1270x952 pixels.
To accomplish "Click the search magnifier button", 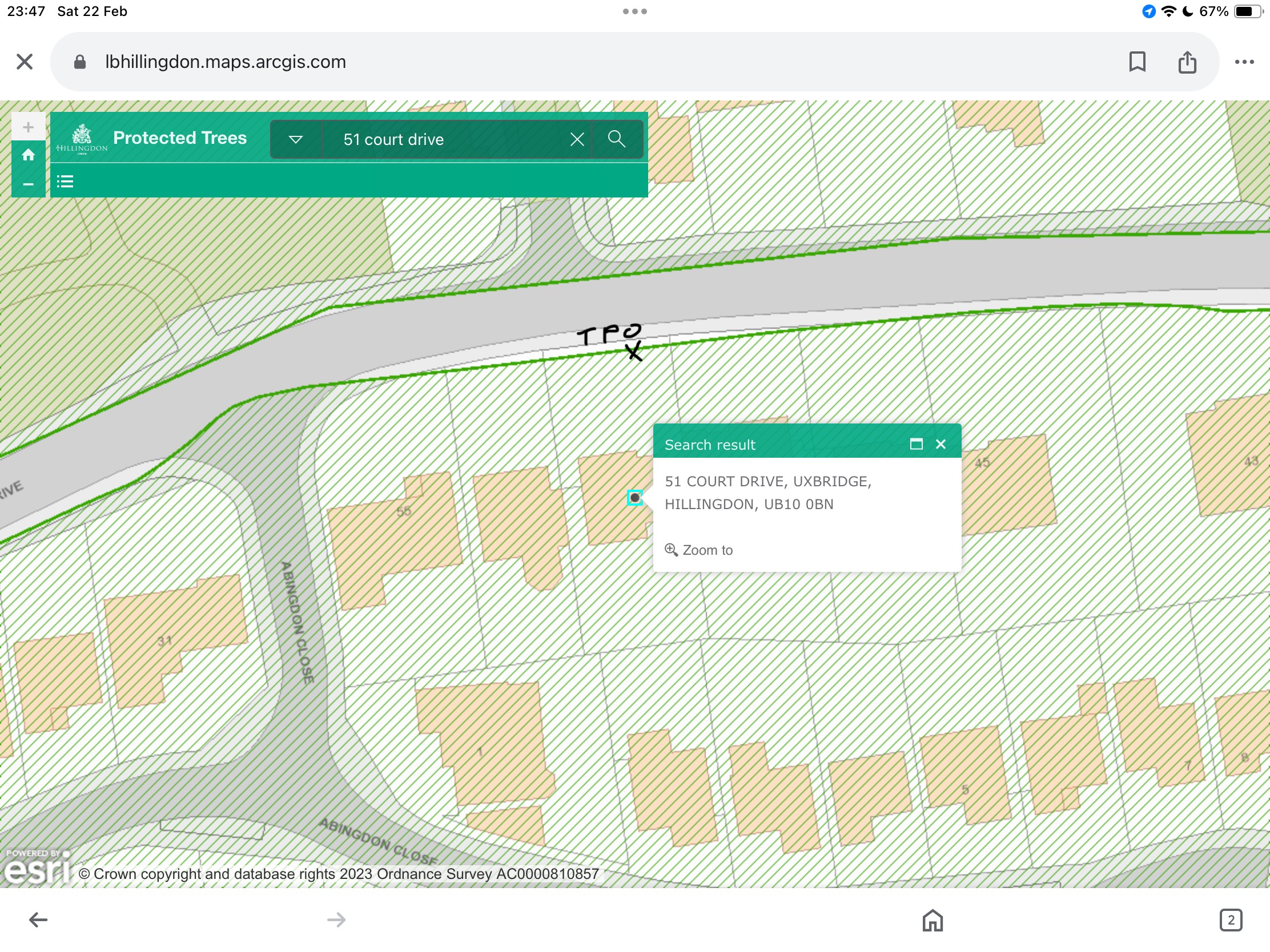I will (617, 139).
